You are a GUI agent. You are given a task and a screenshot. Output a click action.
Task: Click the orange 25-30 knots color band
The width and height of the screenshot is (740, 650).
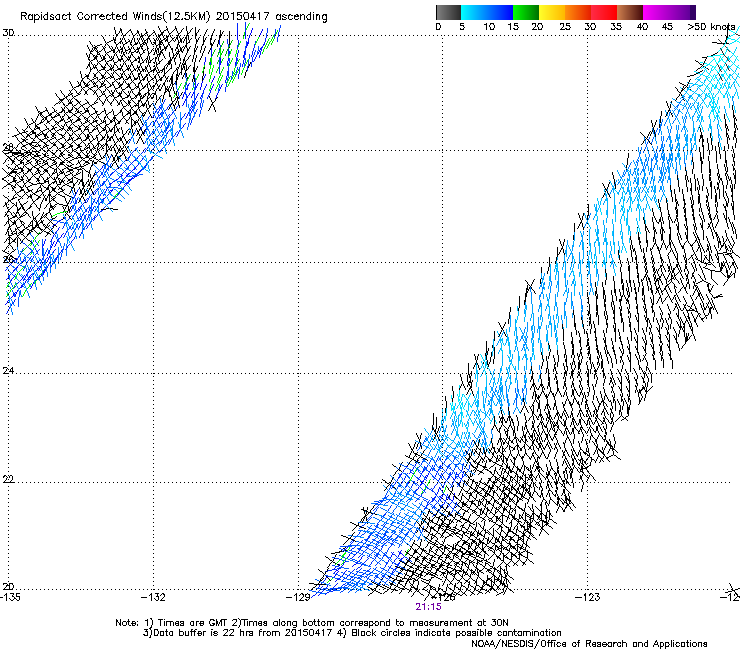click(578, 12)
